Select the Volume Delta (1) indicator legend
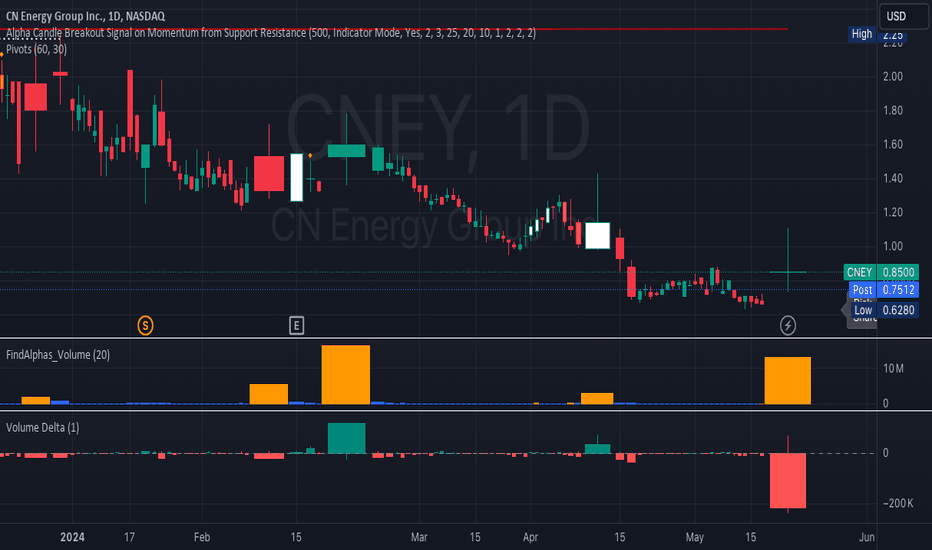The width and height of the screenshot is (932, 550). tap(42, 428)
